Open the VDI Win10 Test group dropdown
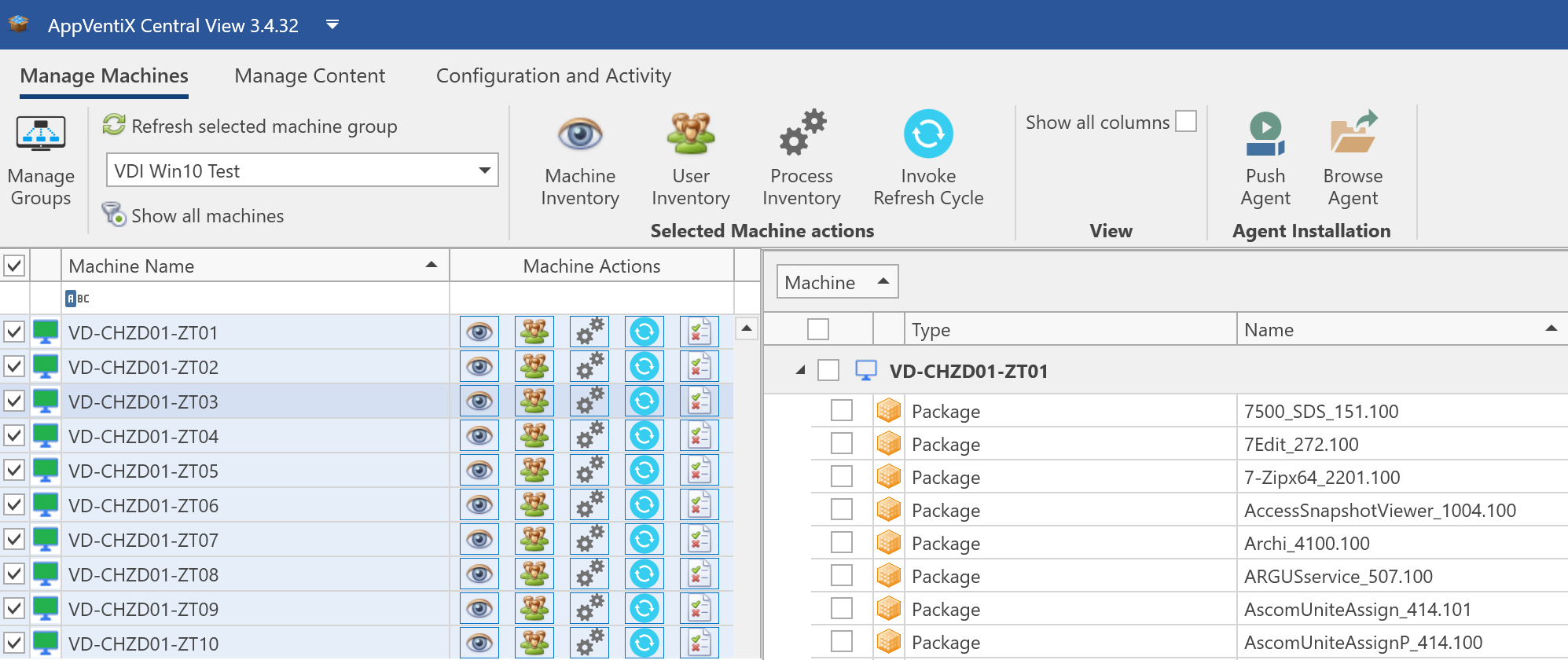1568x660 pixels. (x=484, y=170)
